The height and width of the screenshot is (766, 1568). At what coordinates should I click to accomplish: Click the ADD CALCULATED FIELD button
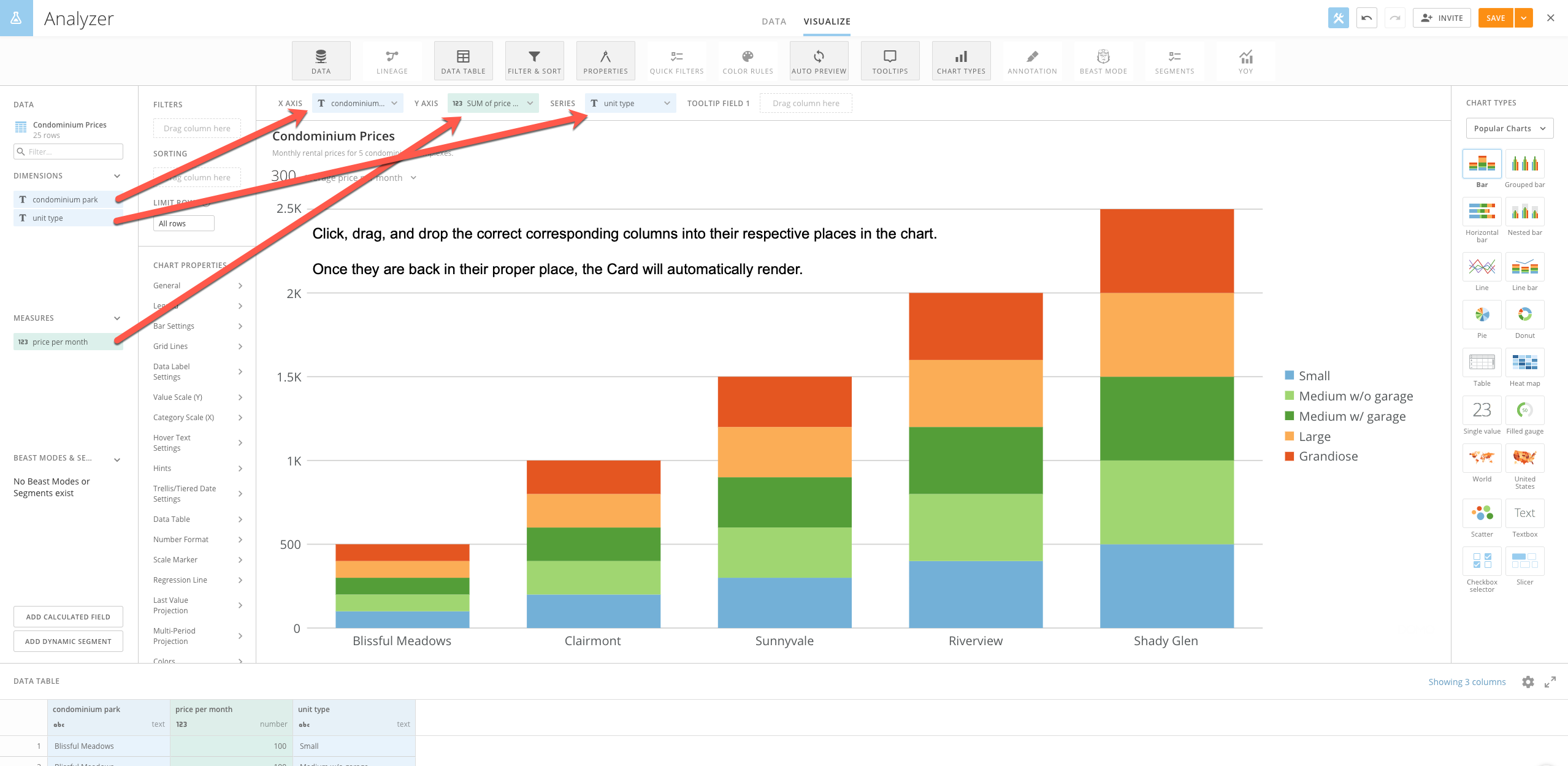68,617
